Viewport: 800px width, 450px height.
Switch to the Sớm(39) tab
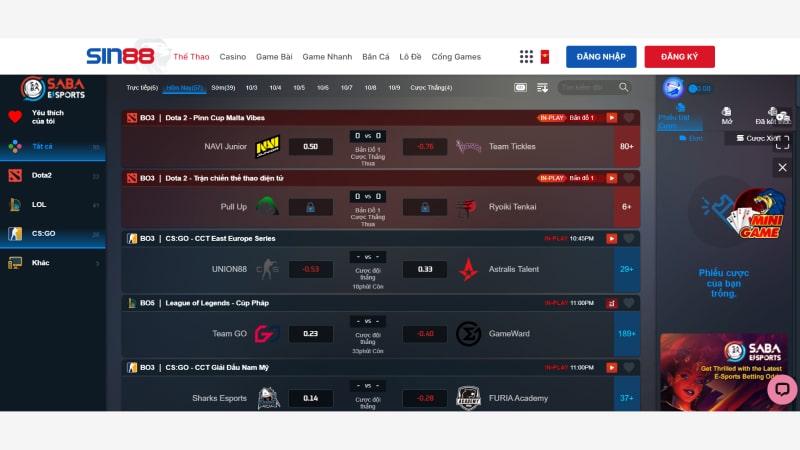[223, 88]
